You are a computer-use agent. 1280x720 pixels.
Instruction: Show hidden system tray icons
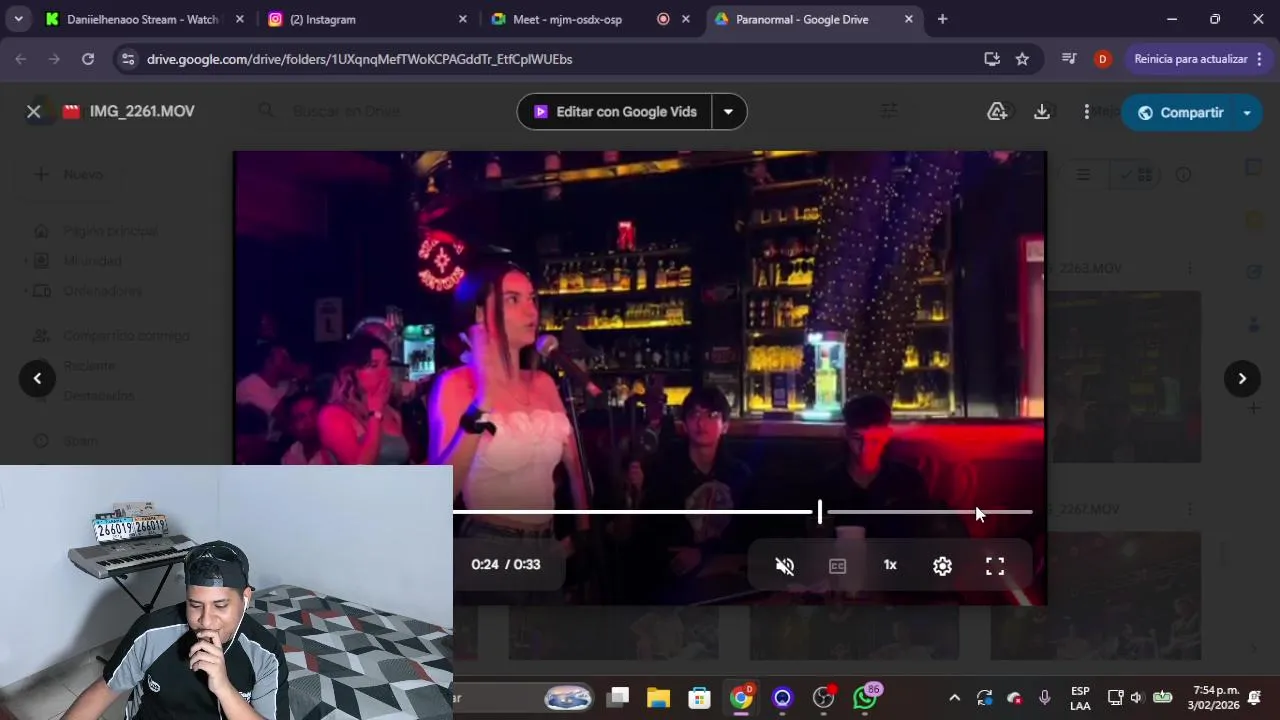tap(954, 698)
